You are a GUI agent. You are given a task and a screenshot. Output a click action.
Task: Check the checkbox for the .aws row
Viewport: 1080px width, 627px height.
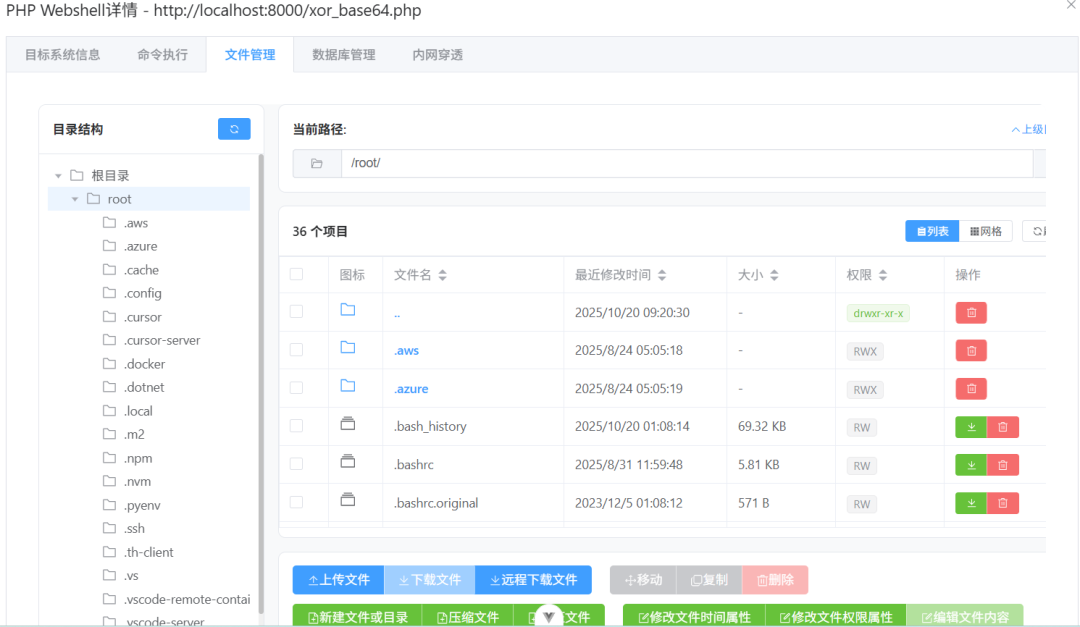(x=296, y=350)
